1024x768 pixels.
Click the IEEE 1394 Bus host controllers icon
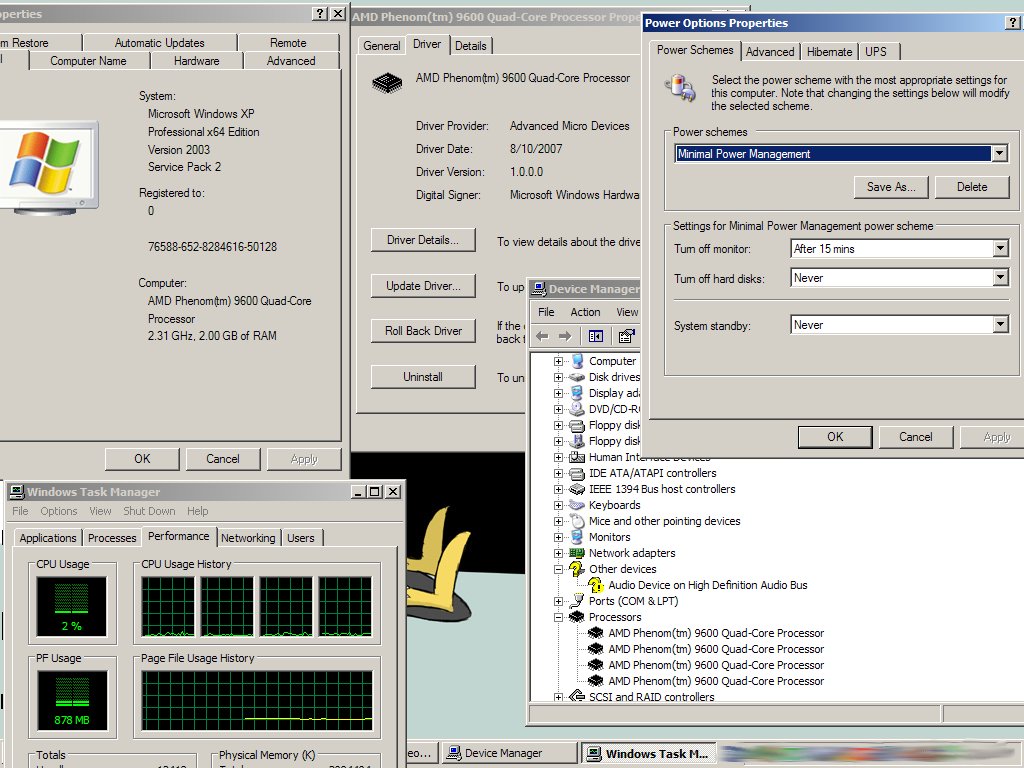click(577, 488)
